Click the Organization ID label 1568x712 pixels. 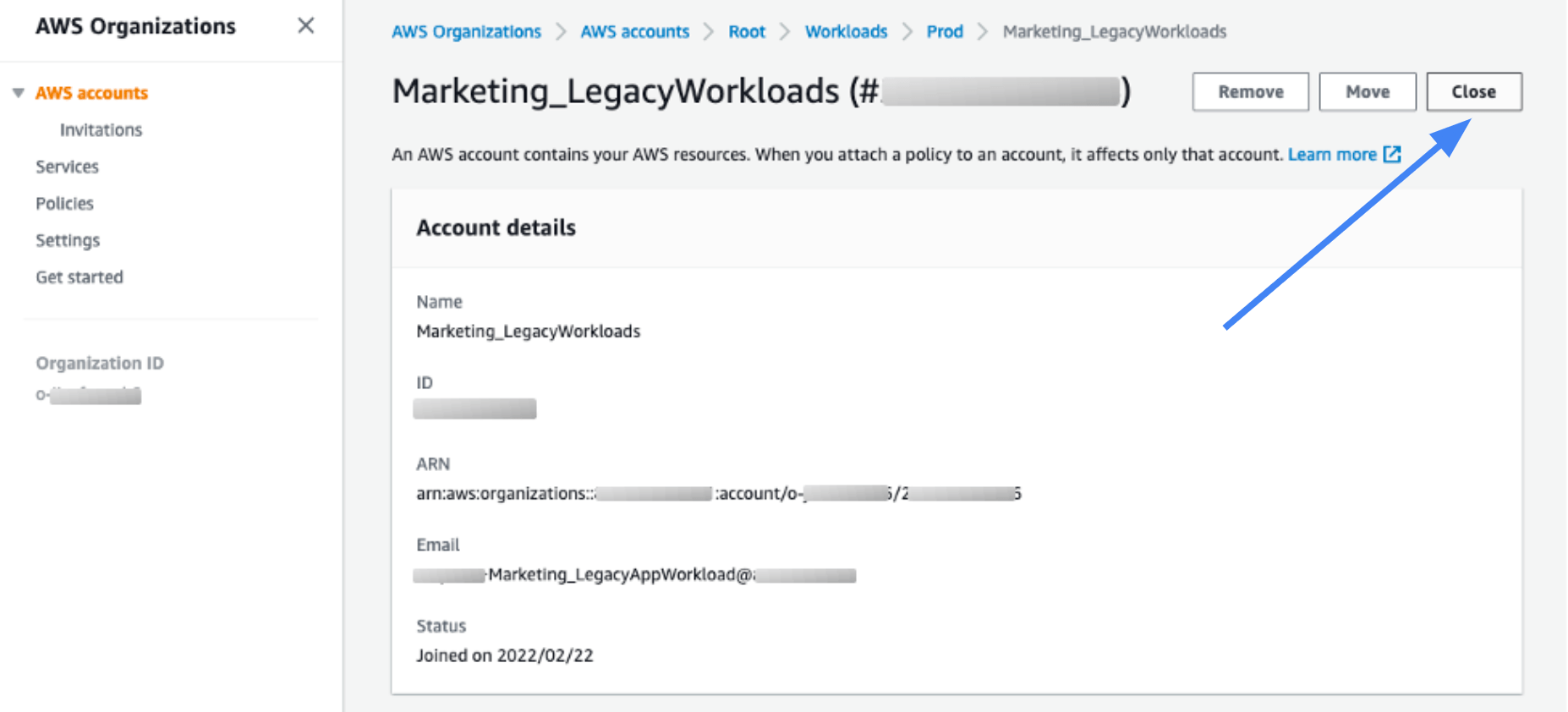click(100, 364)
